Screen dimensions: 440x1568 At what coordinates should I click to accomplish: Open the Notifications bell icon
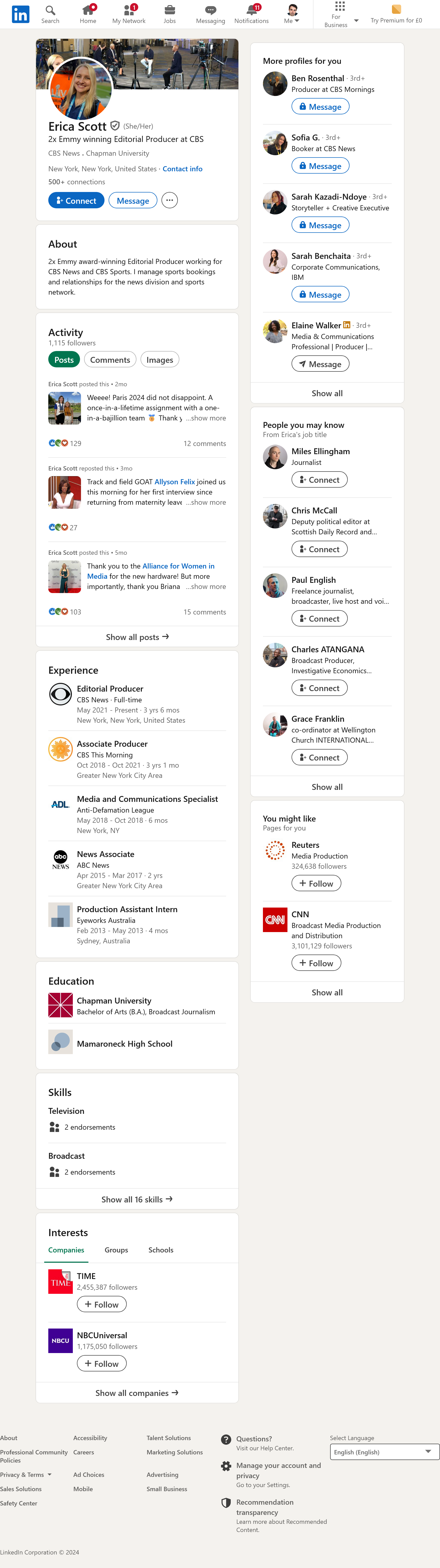[x=252, y=10]
